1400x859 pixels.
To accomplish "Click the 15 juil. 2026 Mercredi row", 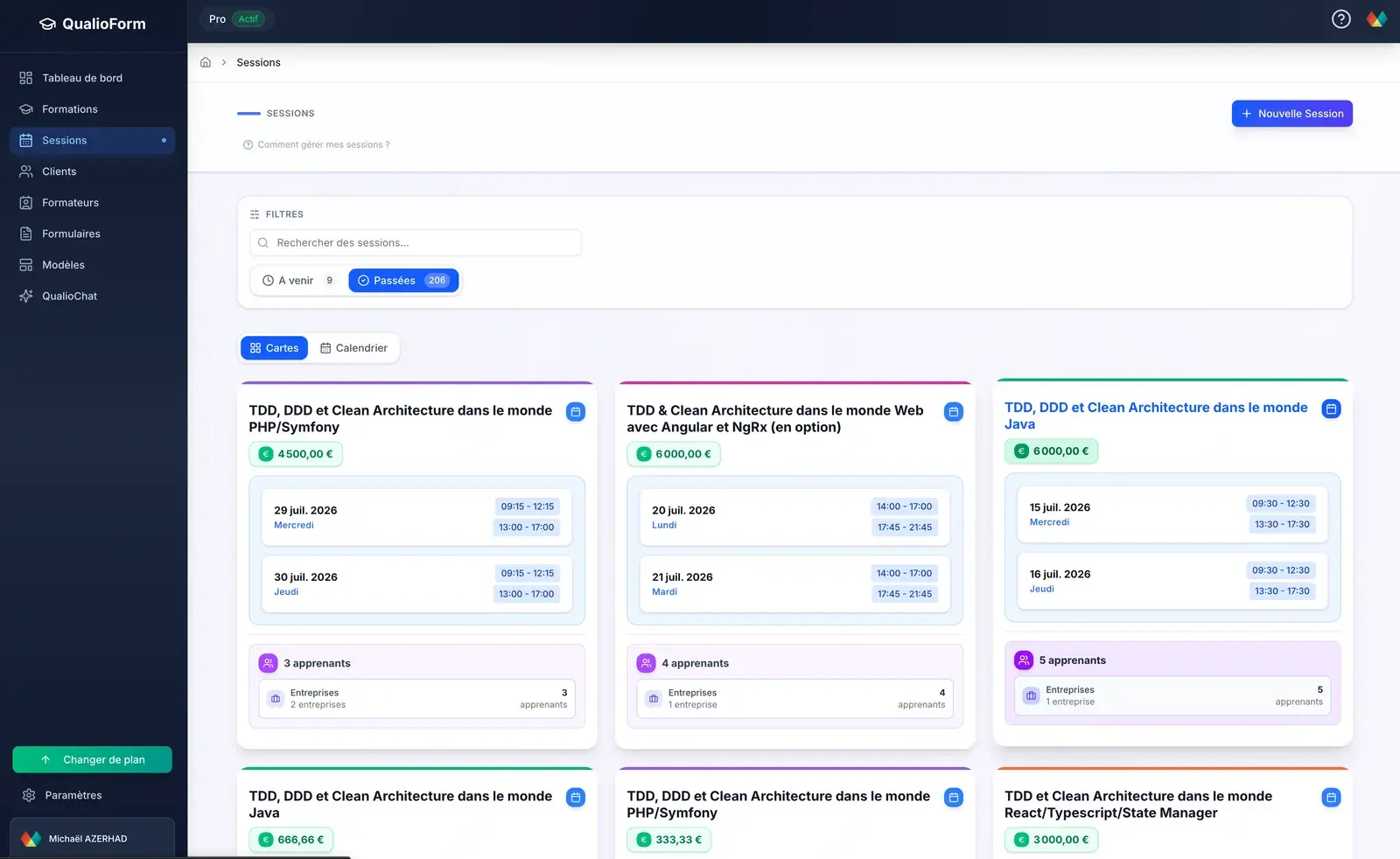I will 1172,514.
